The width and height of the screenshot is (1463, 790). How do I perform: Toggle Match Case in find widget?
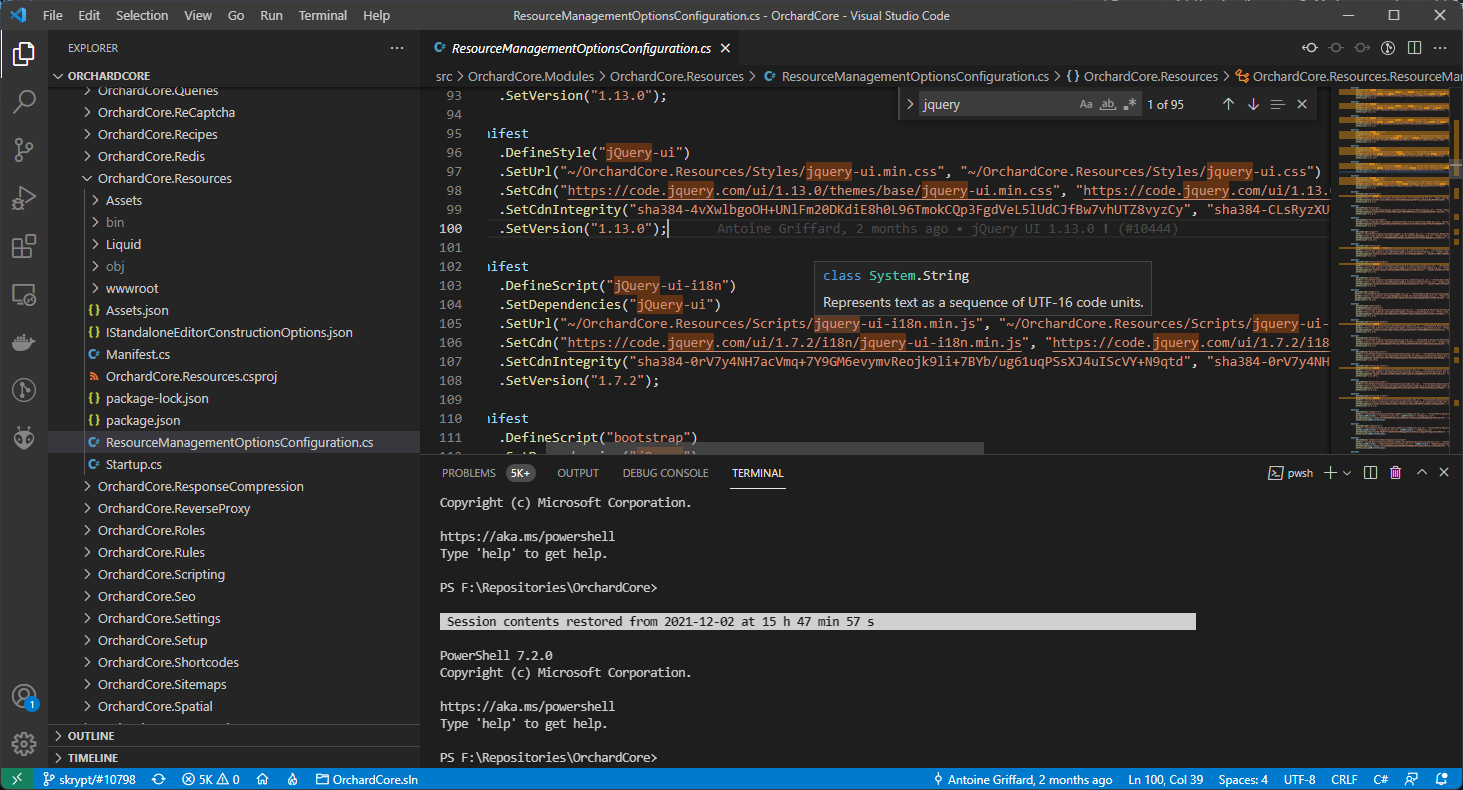click(1086, 104)
